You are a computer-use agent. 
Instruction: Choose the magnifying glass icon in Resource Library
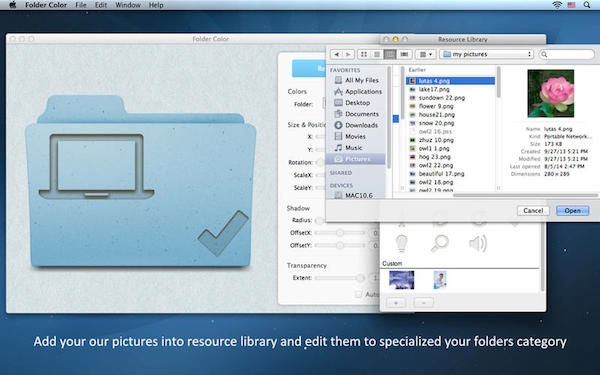coord(440,243)
